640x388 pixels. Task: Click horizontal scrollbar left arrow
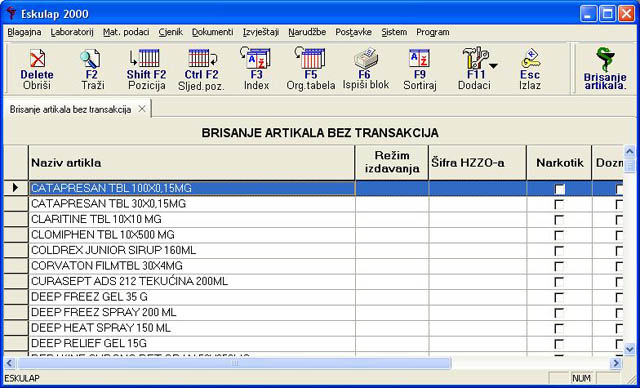point(10,363)
